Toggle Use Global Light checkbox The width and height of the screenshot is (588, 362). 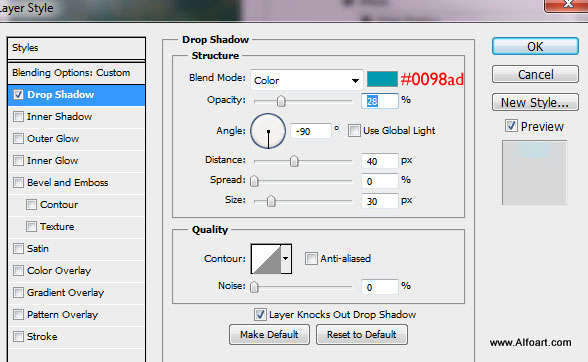click(354, 131)
